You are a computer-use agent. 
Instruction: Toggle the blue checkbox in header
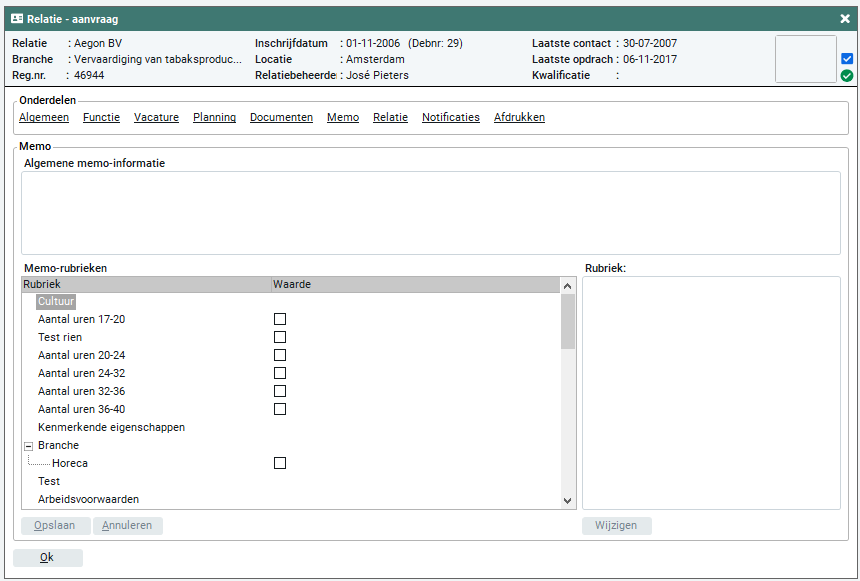pyautogui.click(x=847, y=59)
